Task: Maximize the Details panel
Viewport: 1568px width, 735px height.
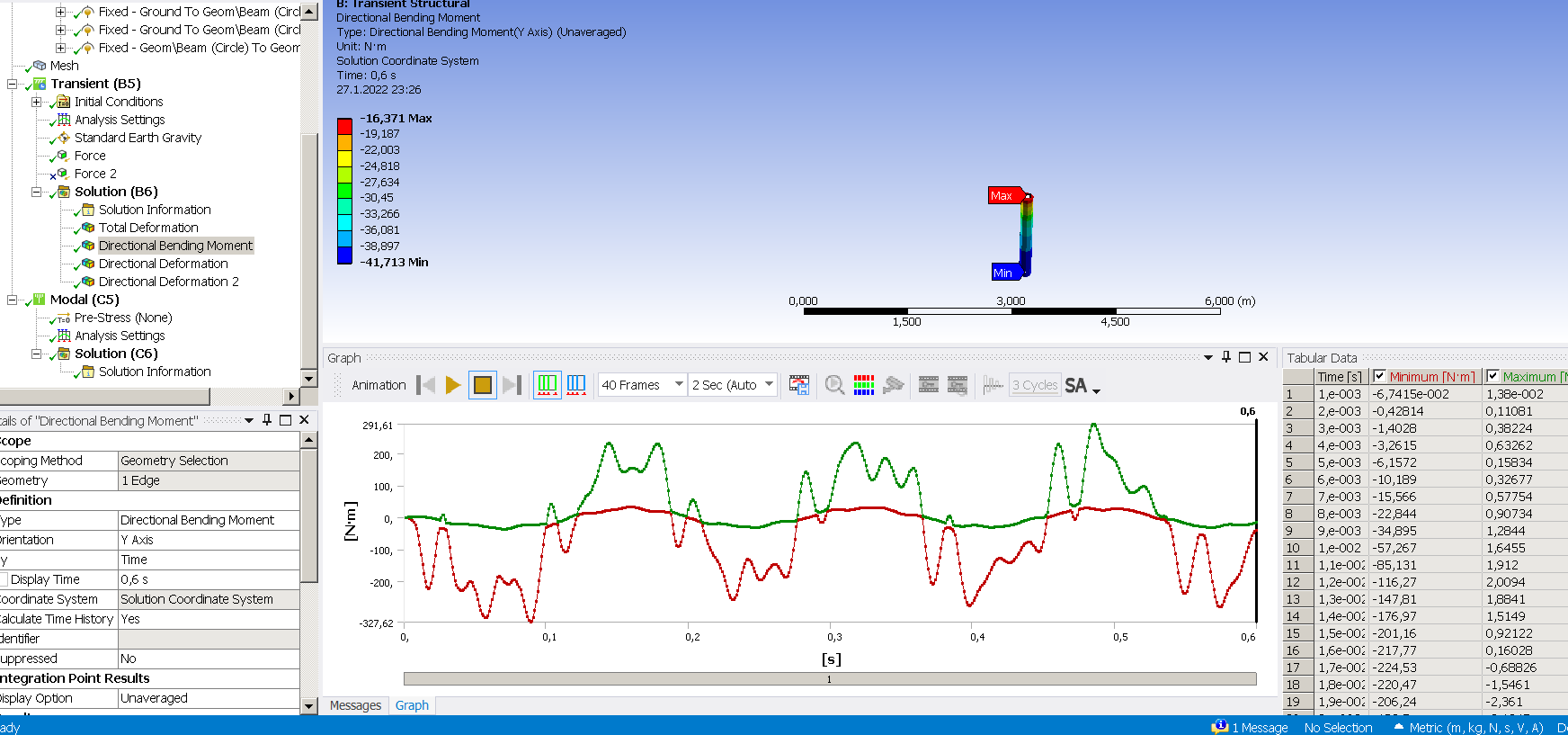Action: click(286, 420)
